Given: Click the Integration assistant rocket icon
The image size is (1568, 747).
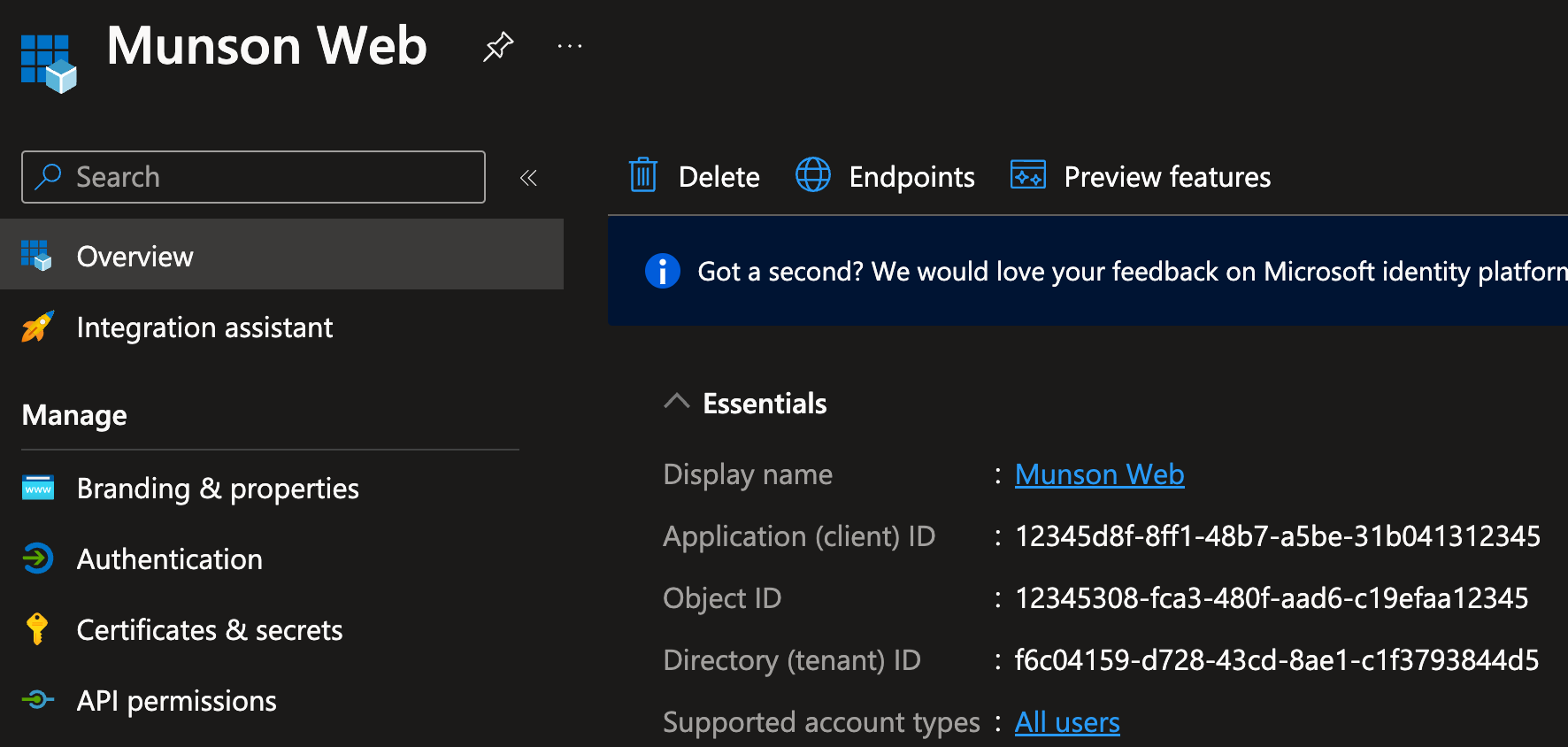Looking at the screenshot, I should [37, 327].
